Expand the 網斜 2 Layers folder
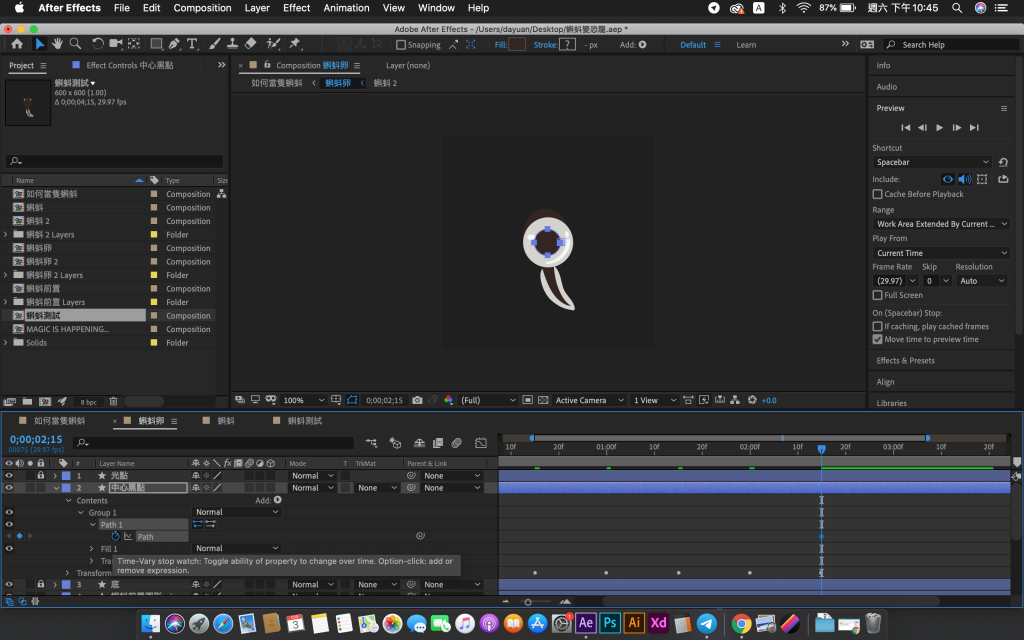Screen dimensions: 1024x640 pyautogui.click(x=6, y=235)
